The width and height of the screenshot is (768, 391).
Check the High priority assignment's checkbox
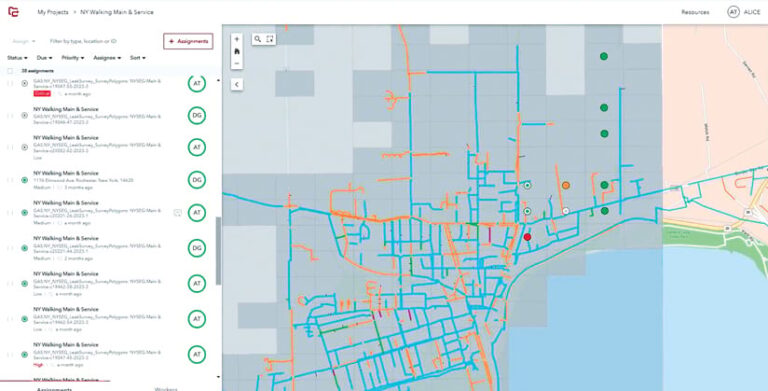point(10,355)
